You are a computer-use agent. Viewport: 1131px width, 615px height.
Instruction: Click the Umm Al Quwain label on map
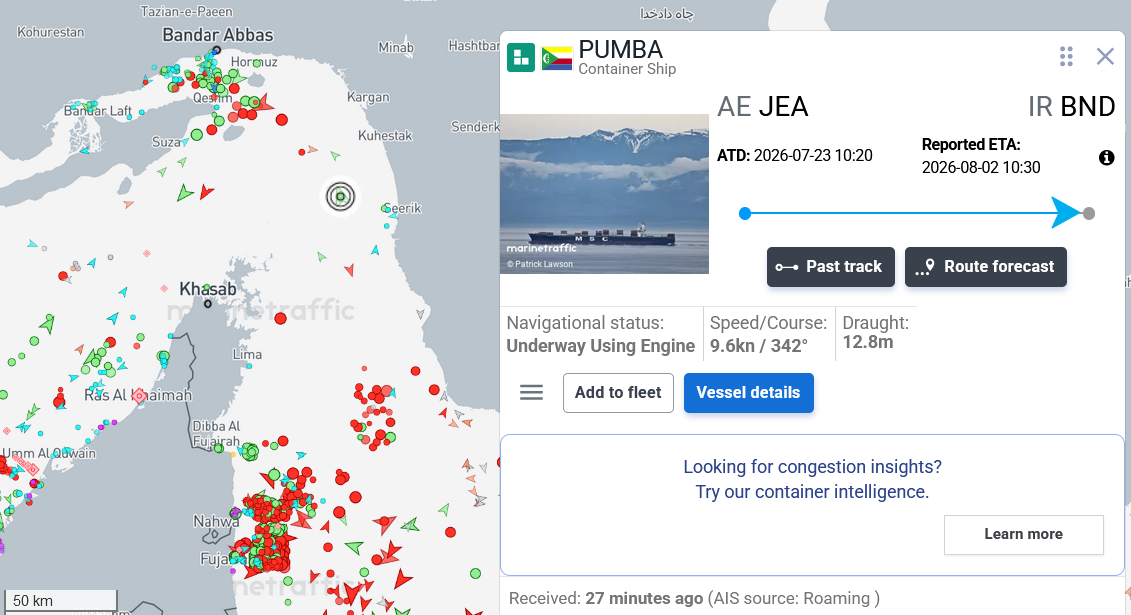tap(49, 453)
